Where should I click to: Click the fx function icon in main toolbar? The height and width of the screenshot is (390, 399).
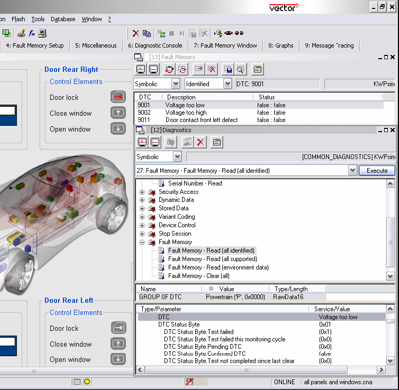[x=32, y=33]
